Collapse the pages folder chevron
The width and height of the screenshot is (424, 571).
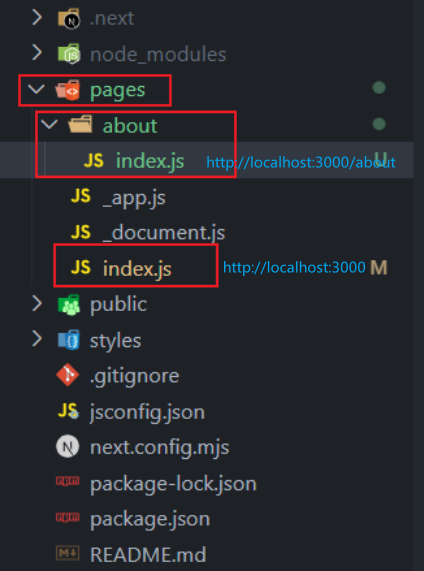pos(36,89)
